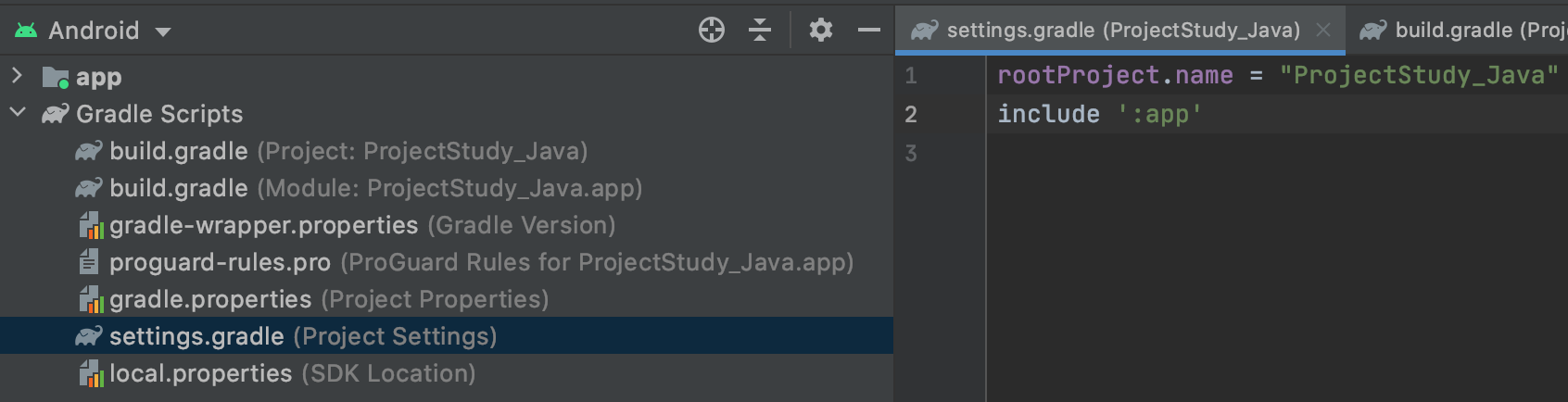Screen dimensions: 1568x402
Task: Click Select Opened File crosshair icon
Action: click(711, 31)
